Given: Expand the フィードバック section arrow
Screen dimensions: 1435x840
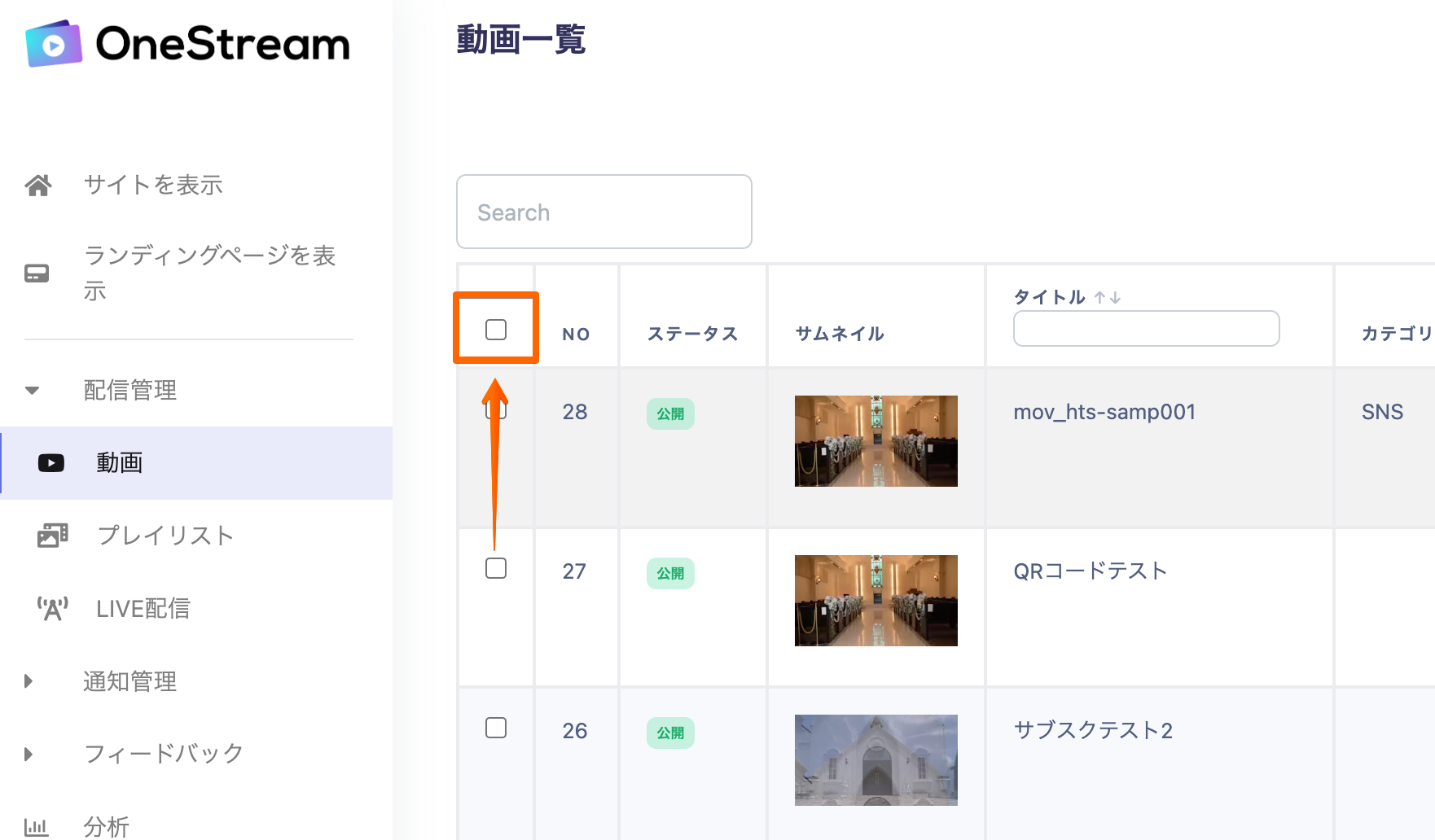Looking at the screenshot, I should (29, 754).
